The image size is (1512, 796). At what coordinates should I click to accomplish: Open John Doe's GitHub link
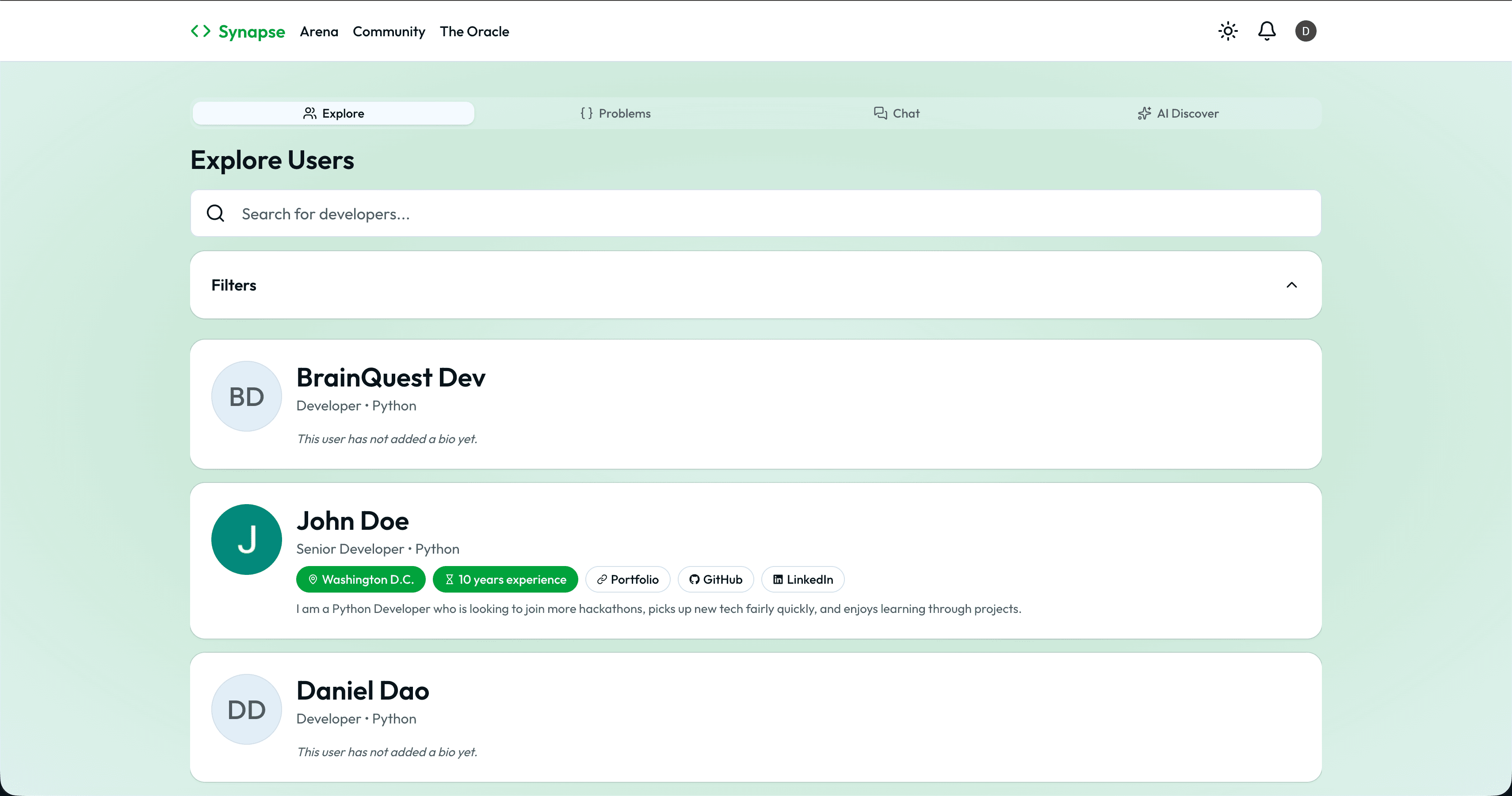point(715,579)
